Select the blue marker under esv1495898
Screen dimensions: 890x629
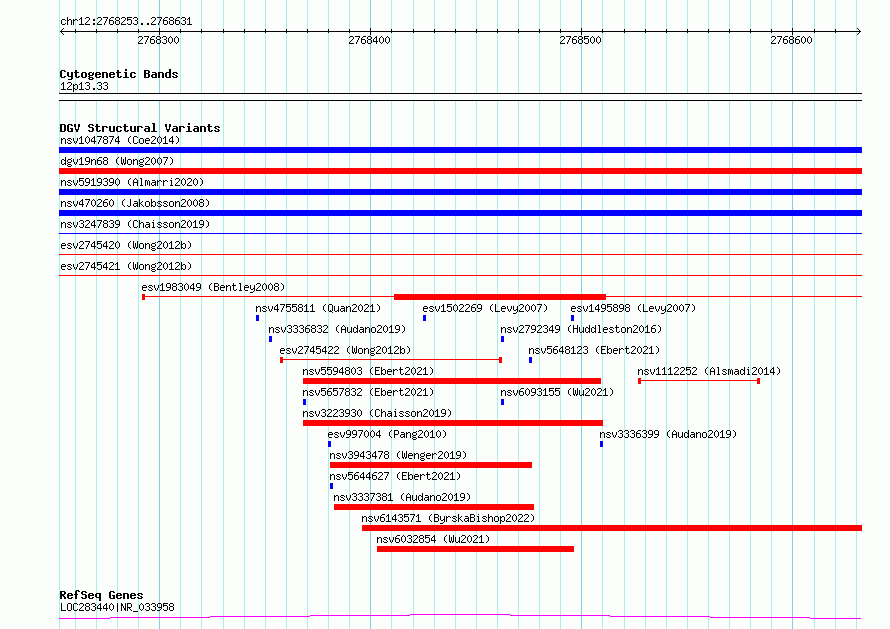click(x=572, y=318)
